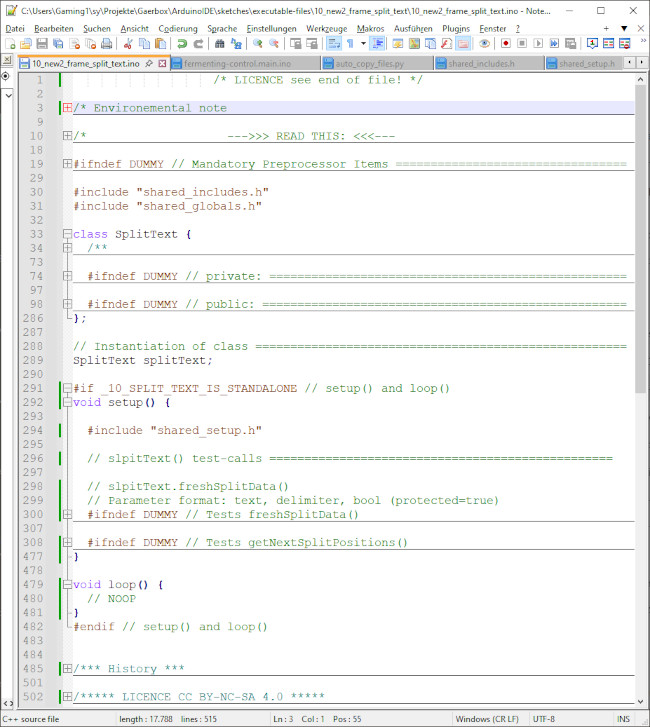Click the Print icon

pyautogui.click(x=107, y=44)
